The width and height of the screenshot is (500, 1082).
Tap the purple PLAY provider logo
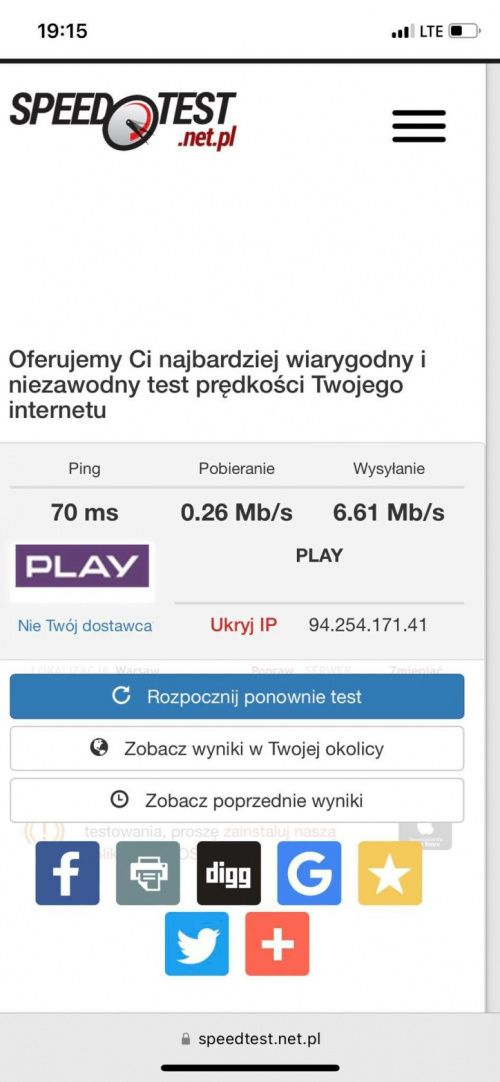click(82, 566)
